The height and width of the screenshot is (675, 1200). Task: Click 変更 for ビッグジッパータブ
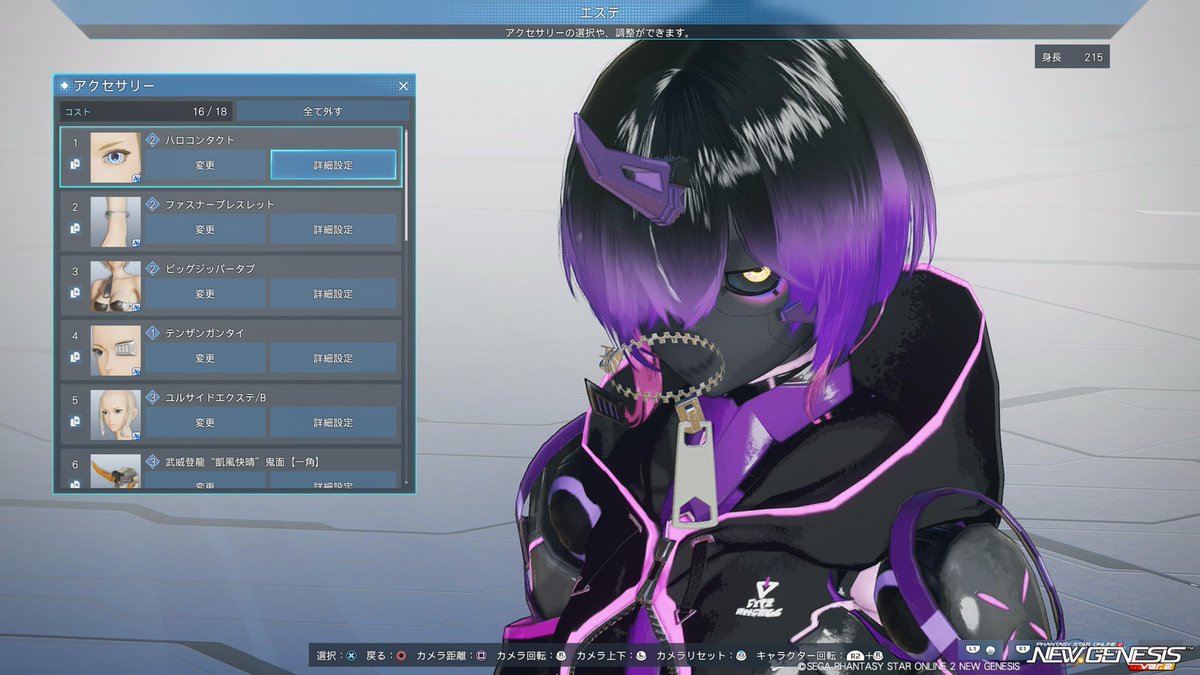(205, 294)
